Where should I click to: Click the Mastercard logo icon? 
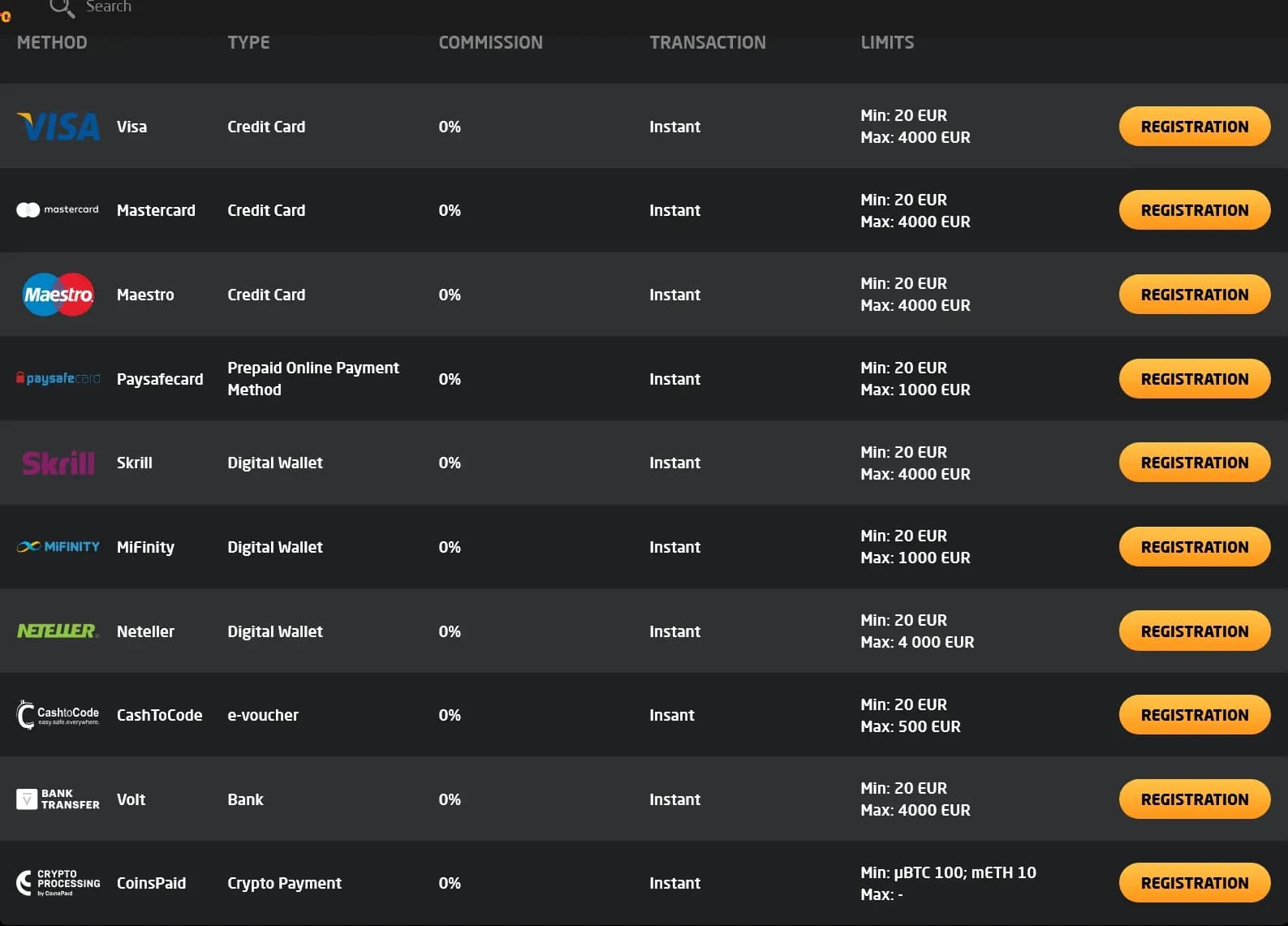[x=58, y=210]
